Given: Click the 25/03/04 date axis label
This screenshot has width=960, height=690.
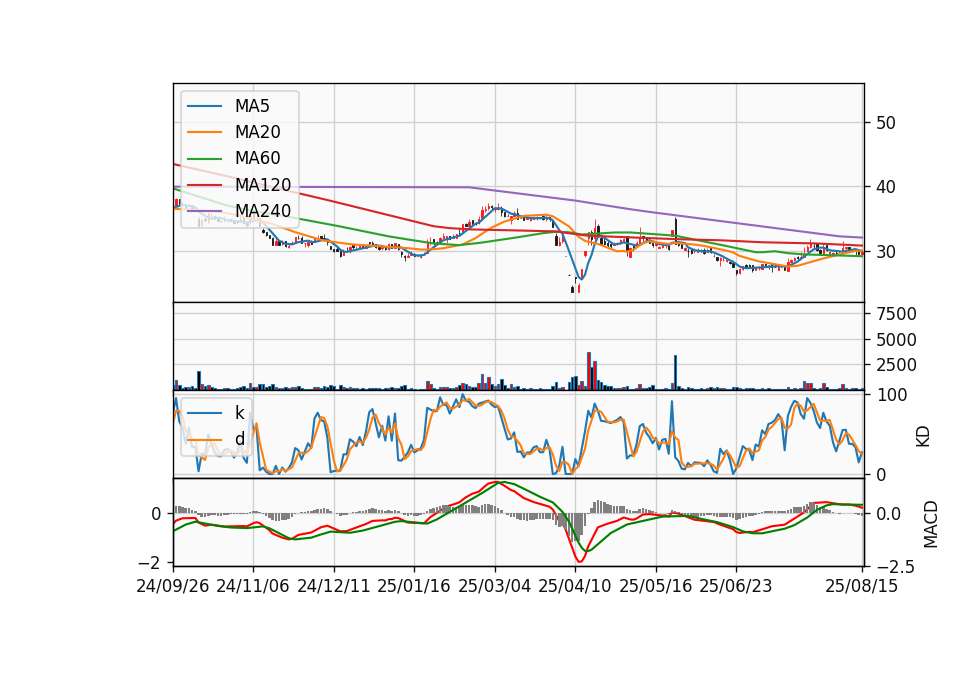Looking at the screenshot, I should tap(495, 586).
